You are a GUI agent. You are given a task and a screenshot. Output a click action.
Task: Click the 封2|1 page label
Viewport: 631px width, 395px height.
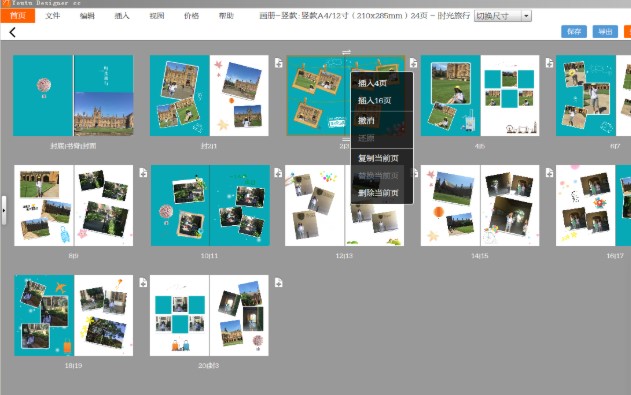point(209,146)
